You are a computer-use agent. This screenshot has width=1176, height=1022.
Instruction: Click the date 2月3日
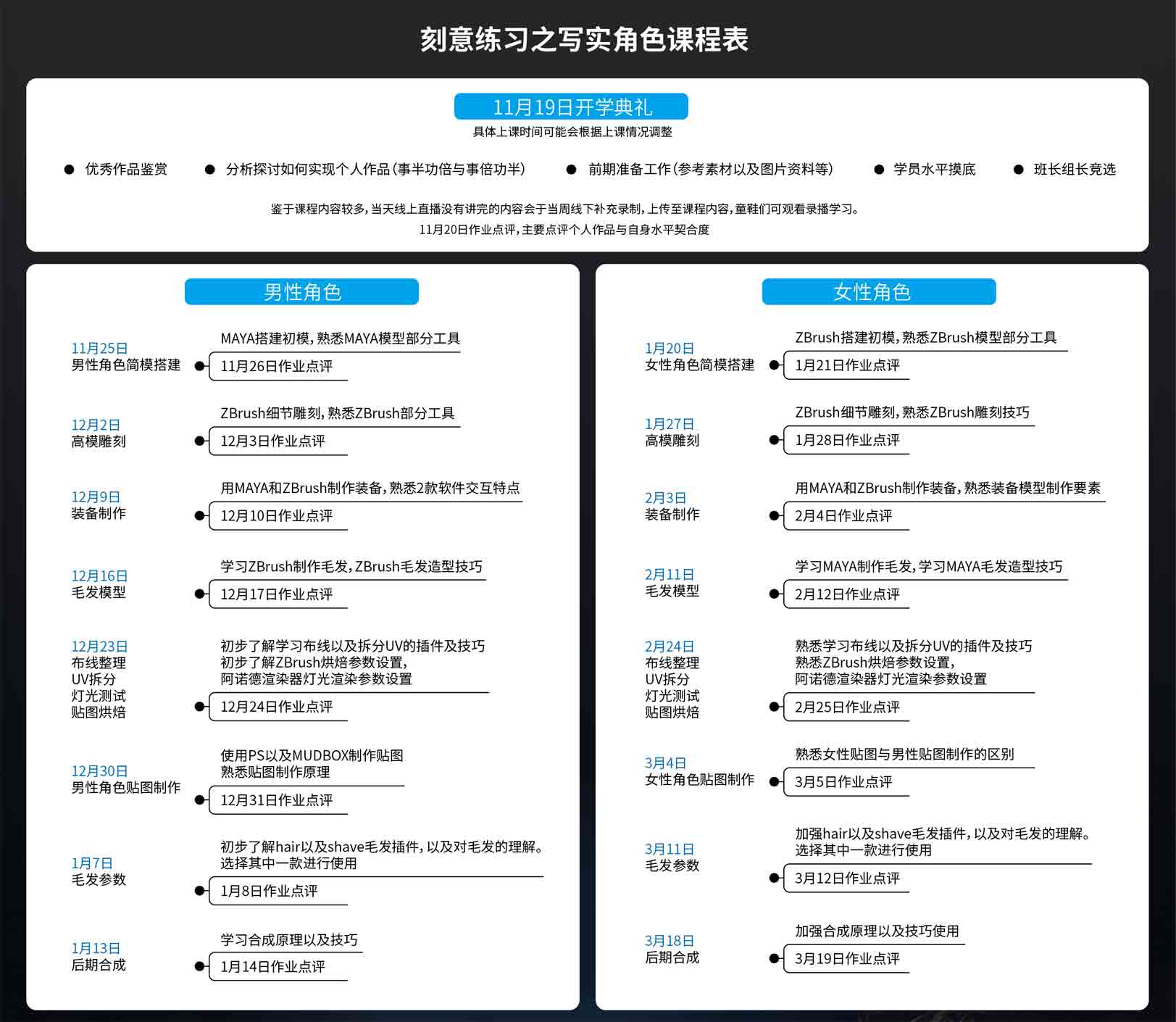(665, 498)
